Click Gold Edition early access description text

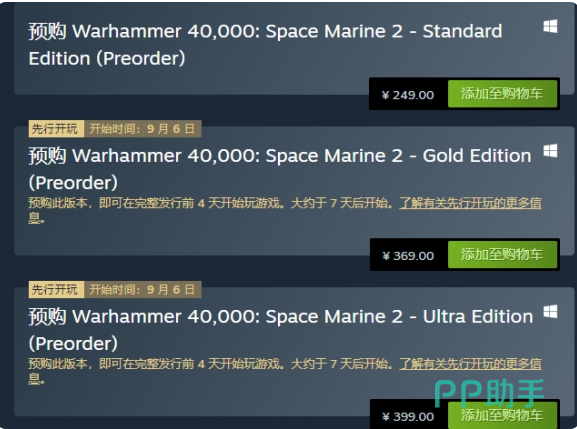[x=210, y=203]
